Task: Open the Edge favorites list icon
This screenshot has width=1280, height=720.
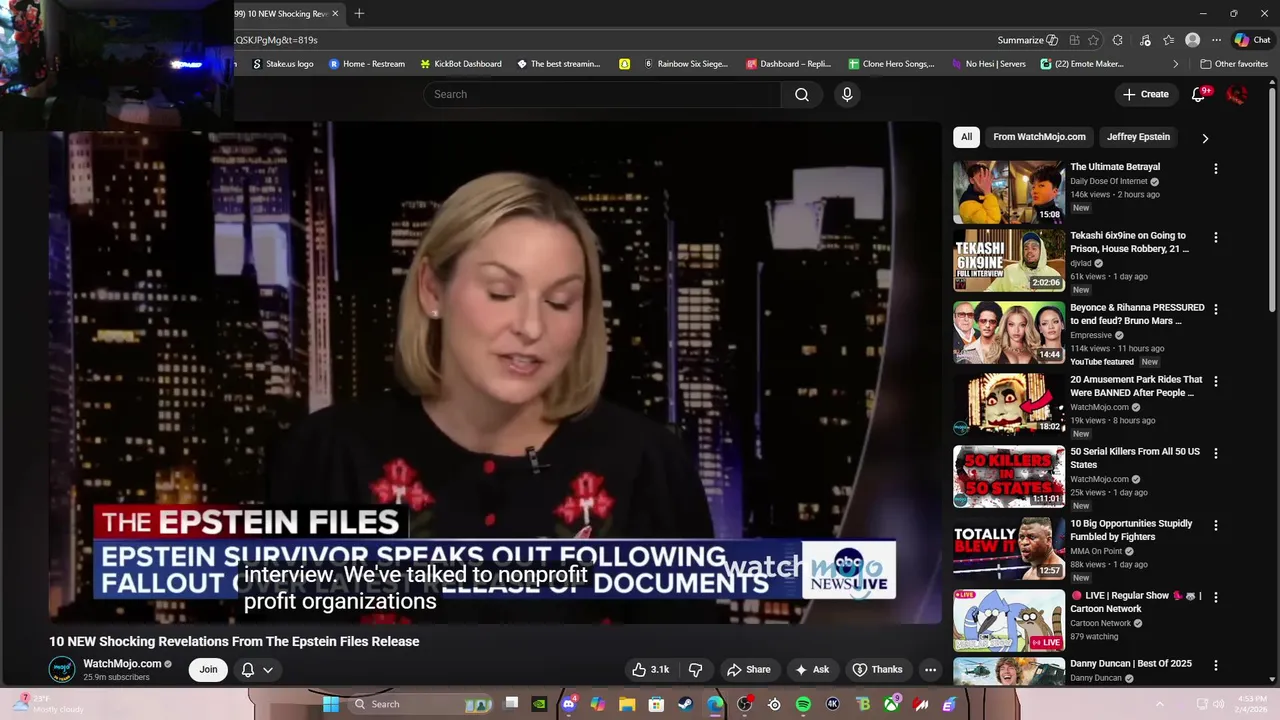Action: (x=1168, y=40)
